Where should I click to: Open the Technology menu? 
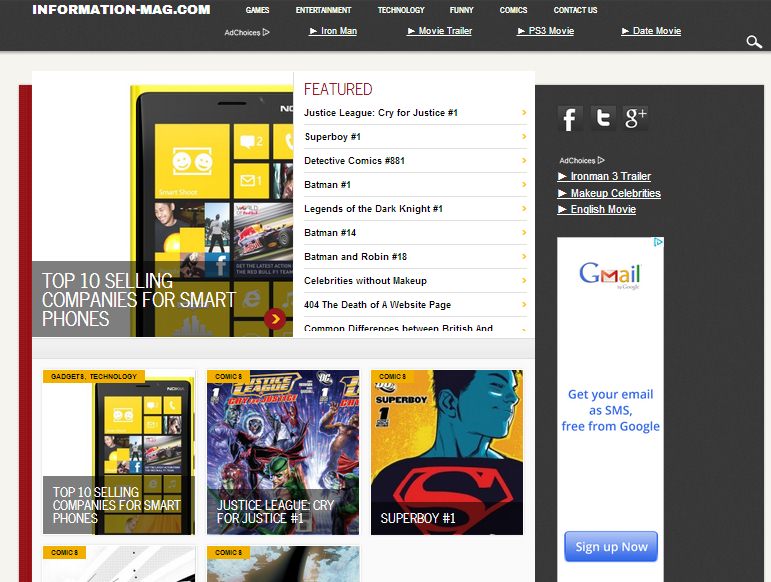point(401,10)
